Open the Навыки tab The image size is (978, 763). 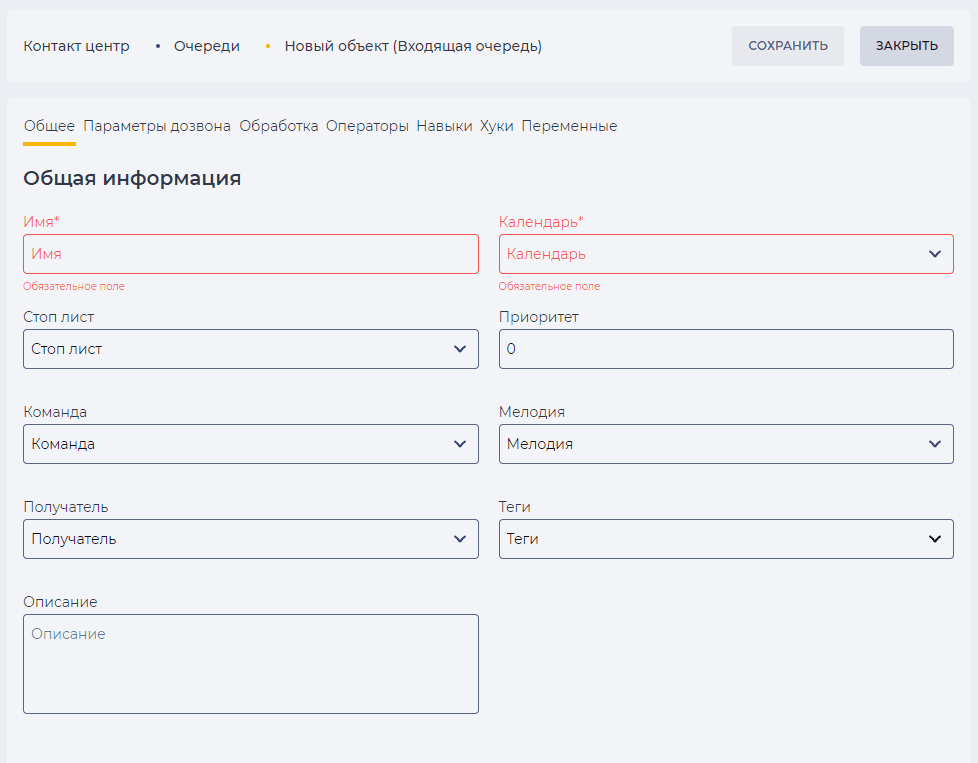pos(444,126)
